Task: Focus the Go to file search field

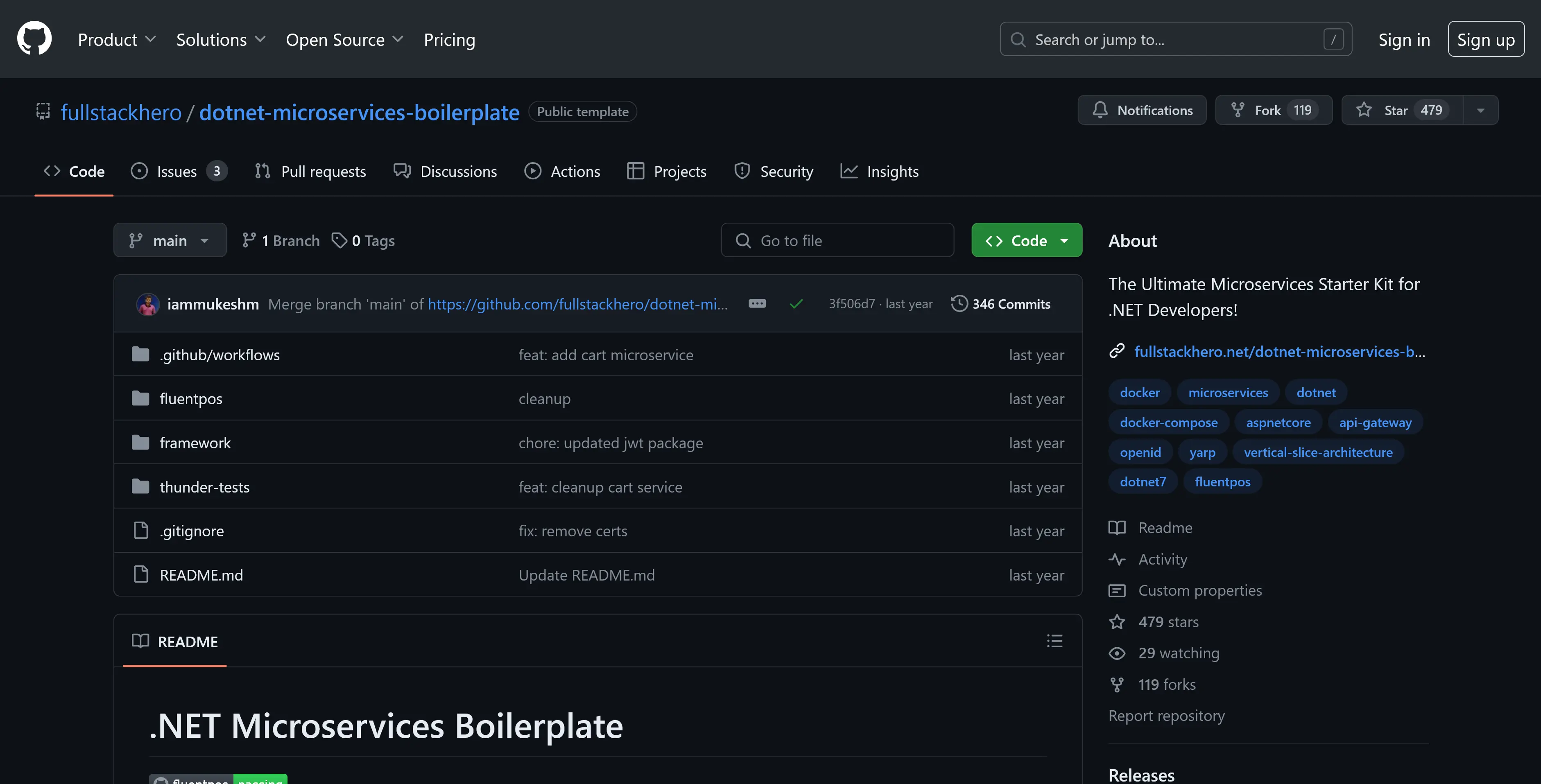Action: click(837, 240)
